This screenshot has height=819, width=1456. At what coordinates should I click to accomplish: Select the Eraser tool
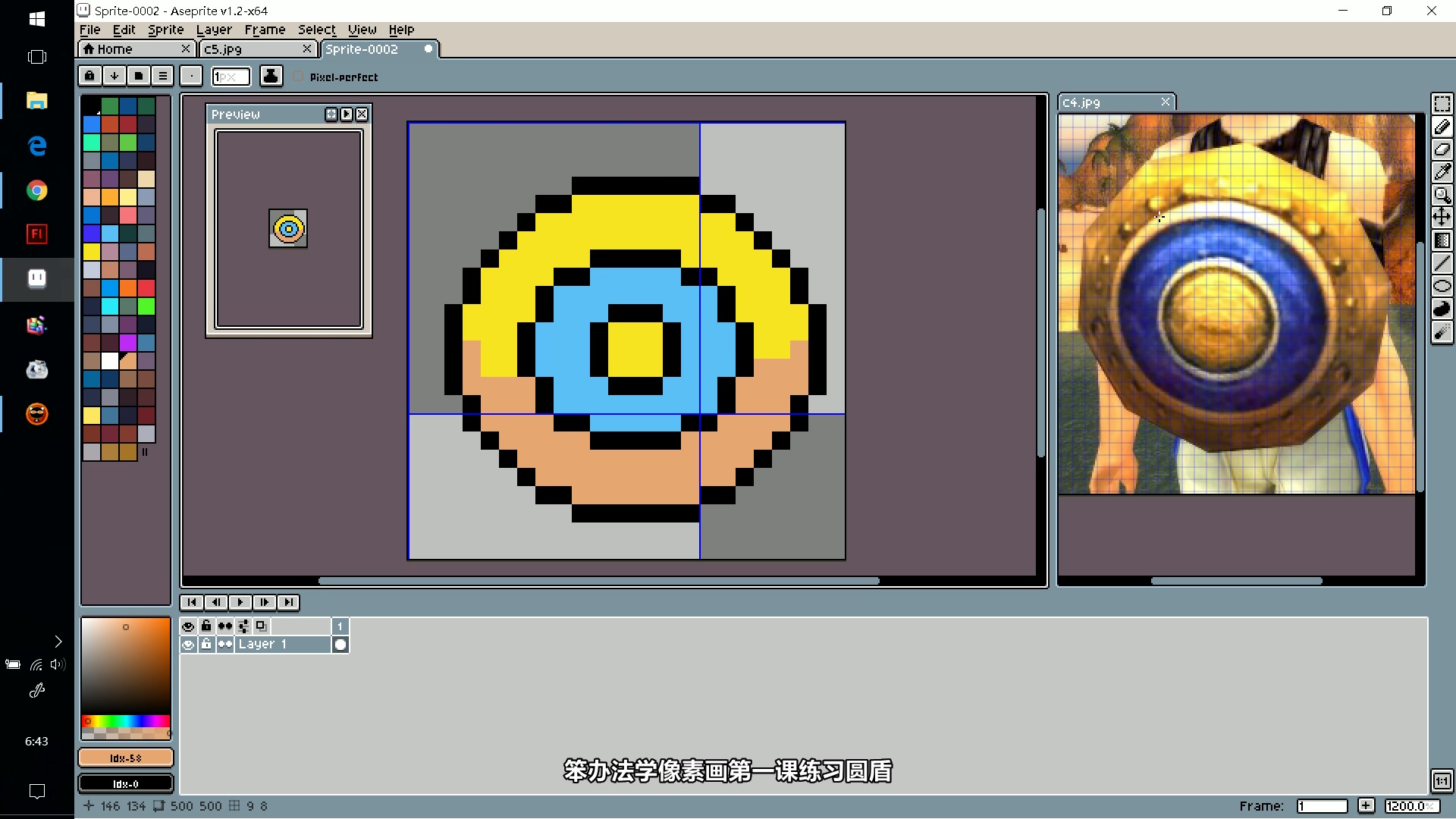point(1442,149)
